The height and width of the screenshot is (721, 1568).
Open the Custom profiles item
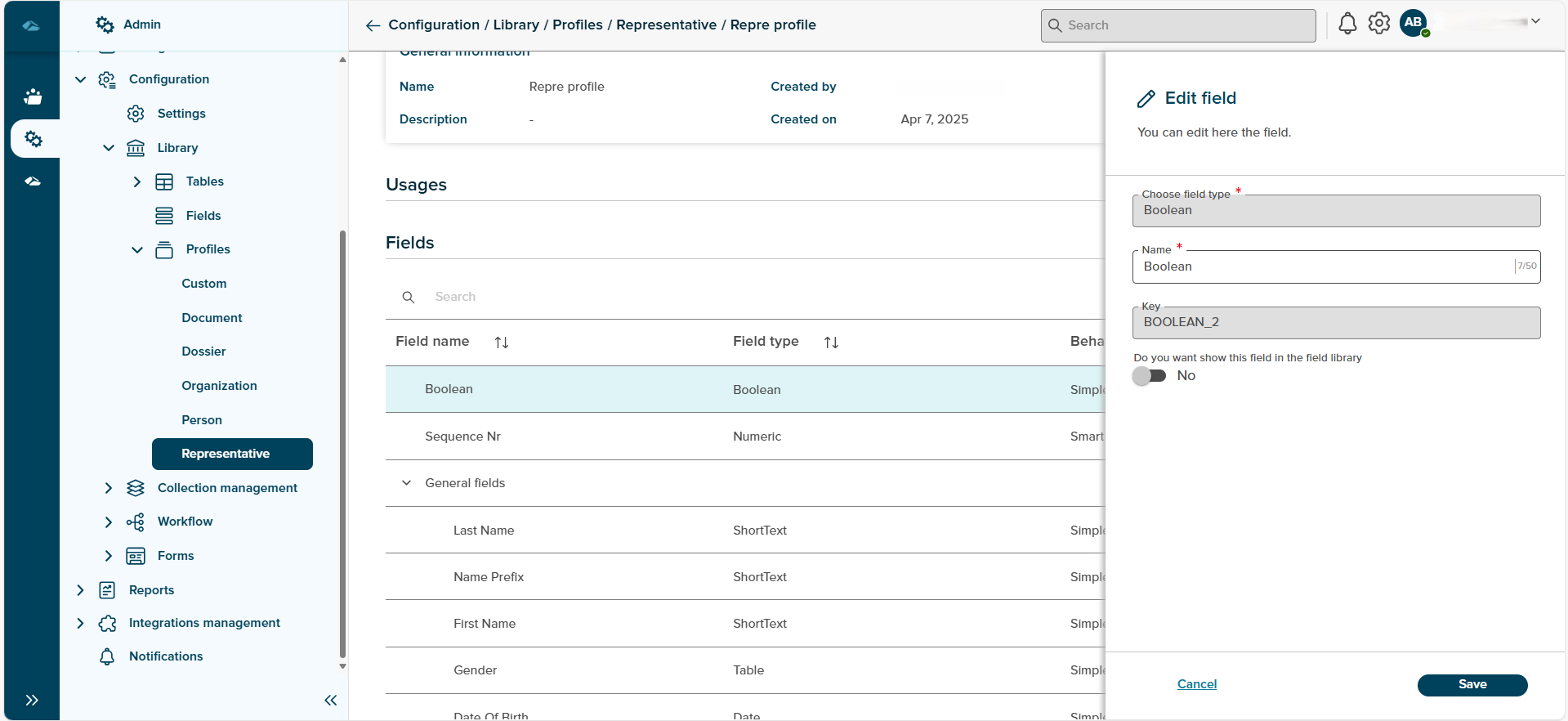[204, 284]
